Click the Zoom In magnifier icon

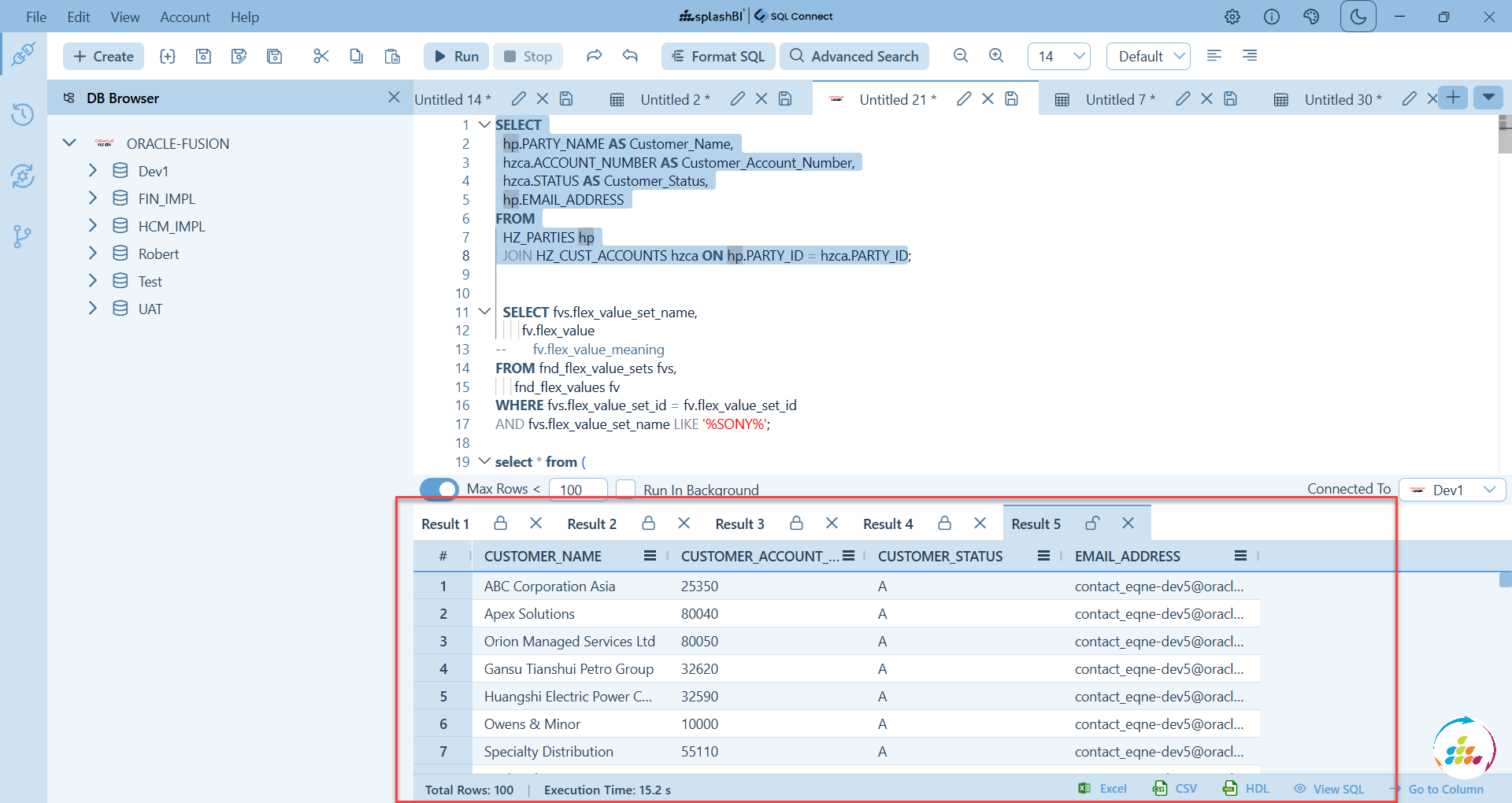pos(996,56)
